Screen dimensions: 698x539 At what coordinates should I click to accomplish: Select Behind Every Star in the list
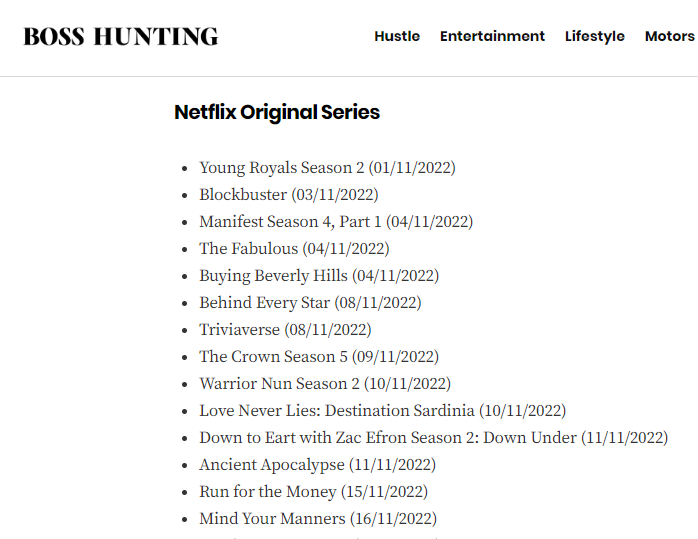pyautogui.click(x=310, y=303)
